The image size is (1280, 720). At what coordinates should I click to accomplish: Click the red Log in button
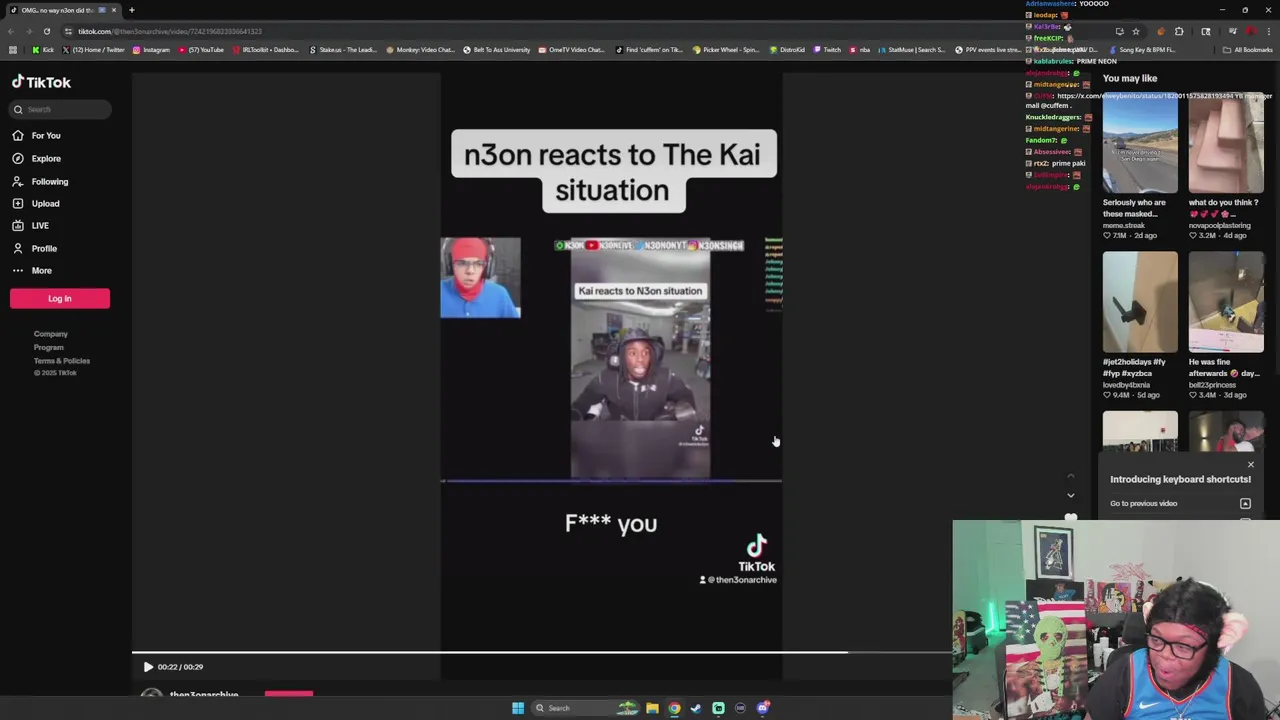click(60, 298)
